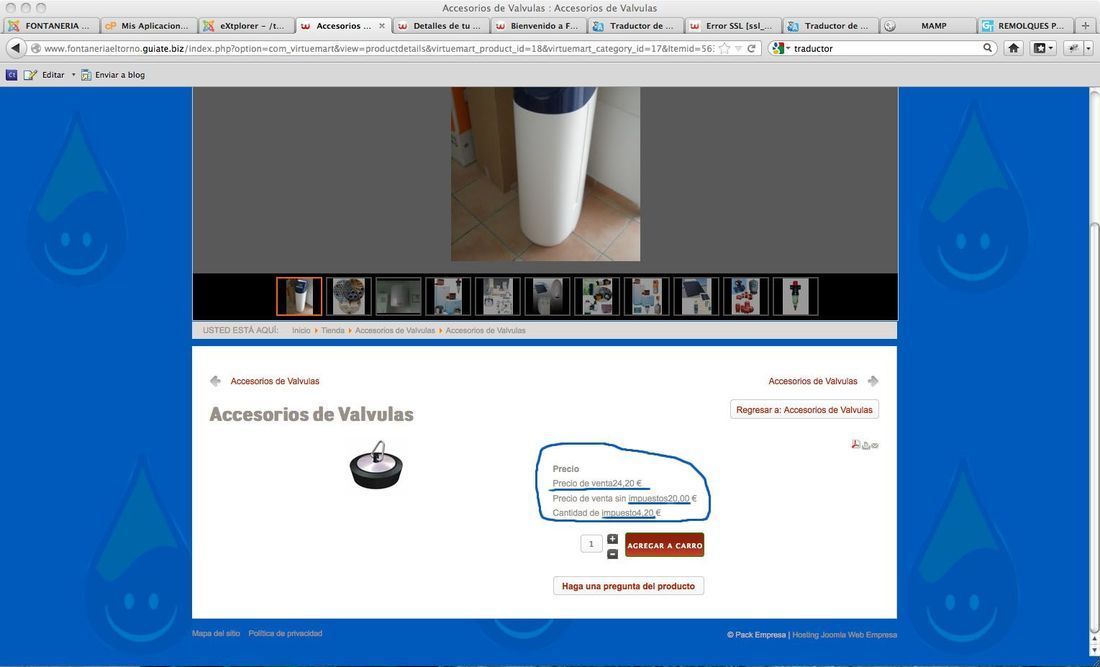This screenshot has height=667, width=1100.
Task: Click Enviar a blog toolbar item
Action: pos(113,75)
